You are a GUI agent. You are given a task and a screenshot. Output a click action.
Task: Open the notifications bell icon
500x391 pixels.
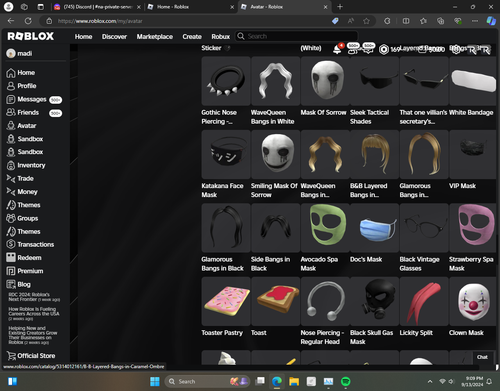337,49
